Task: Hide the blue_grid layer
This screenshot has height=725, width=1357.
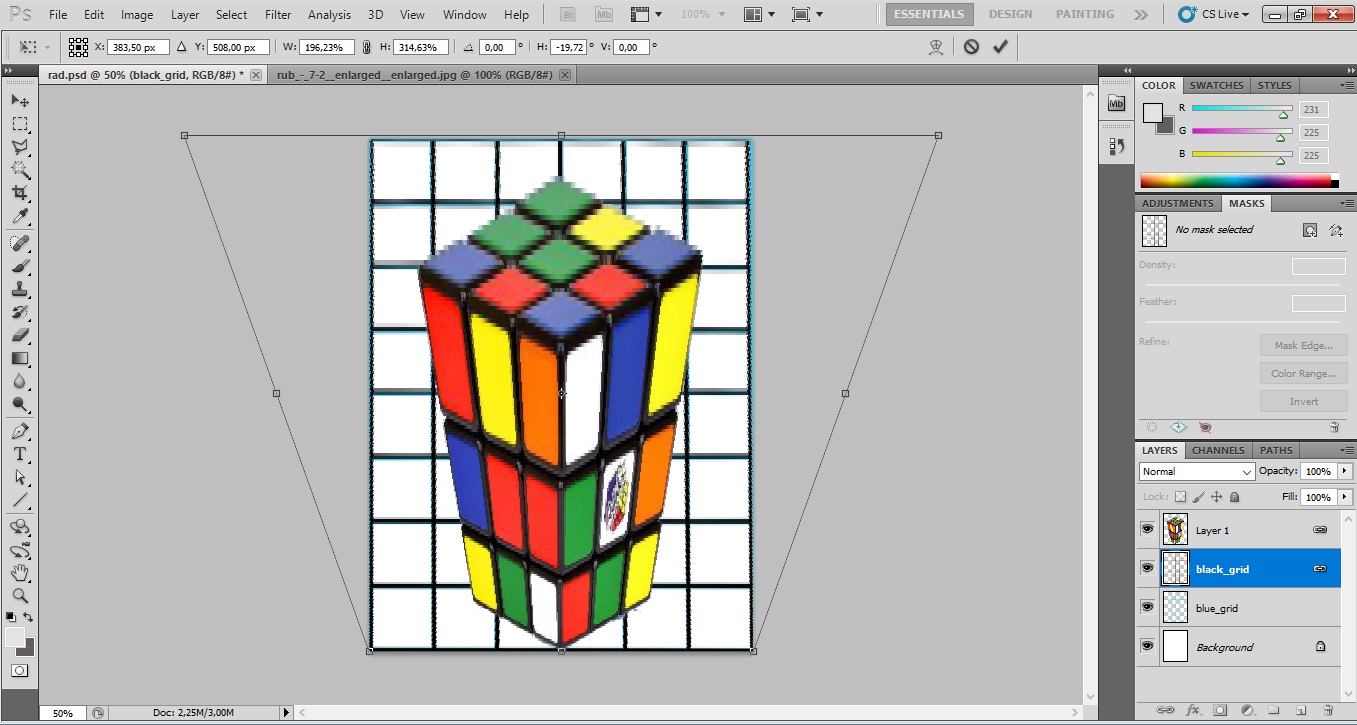Action: point(1147,607)
